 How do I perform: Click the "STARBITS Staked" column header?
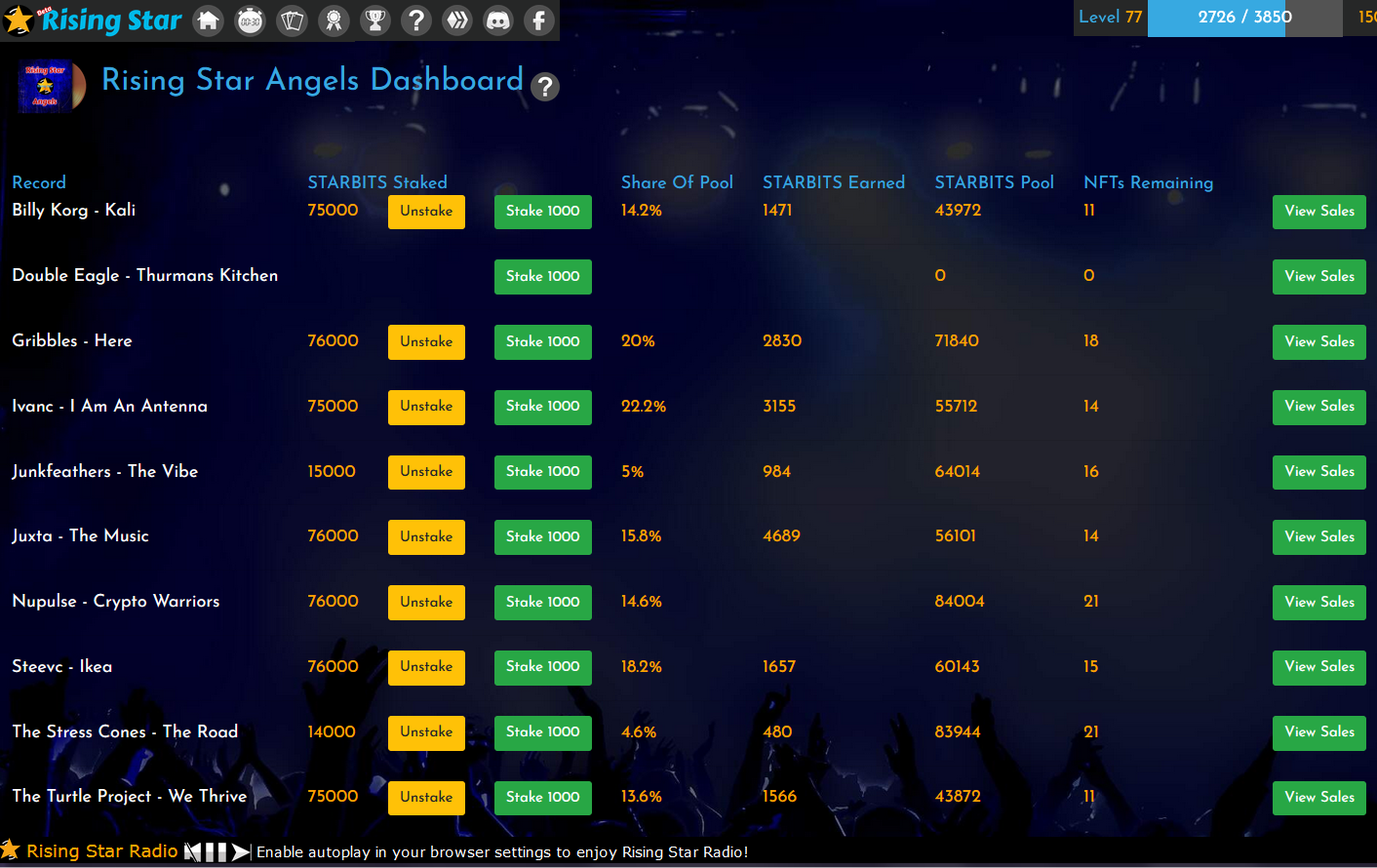tap(377, 182)
